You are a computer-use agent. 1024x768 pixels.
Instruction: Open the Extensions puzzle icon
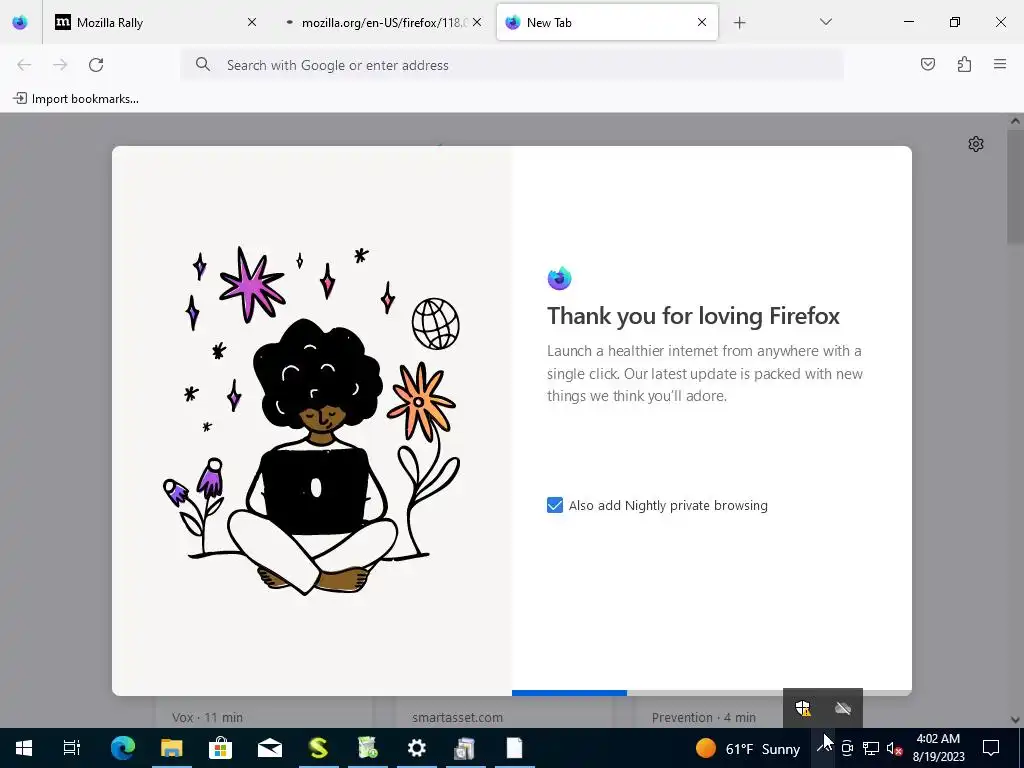(964, 64)
